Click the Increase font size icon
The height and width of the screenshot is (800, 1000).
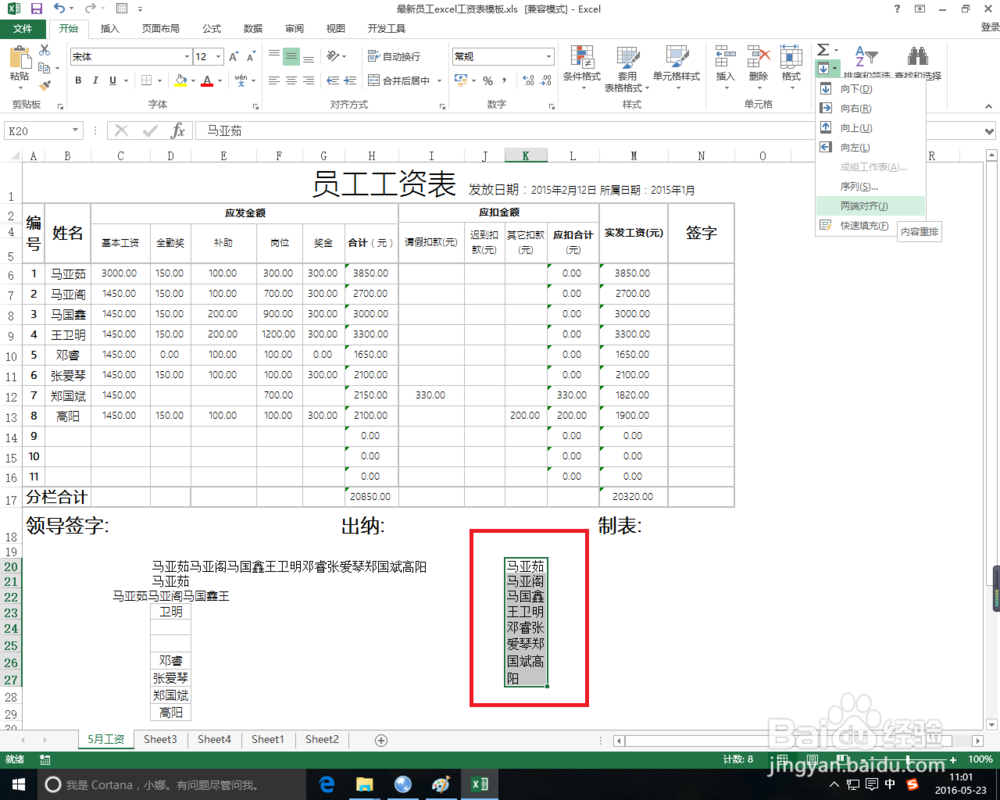[x=234, y=57]
